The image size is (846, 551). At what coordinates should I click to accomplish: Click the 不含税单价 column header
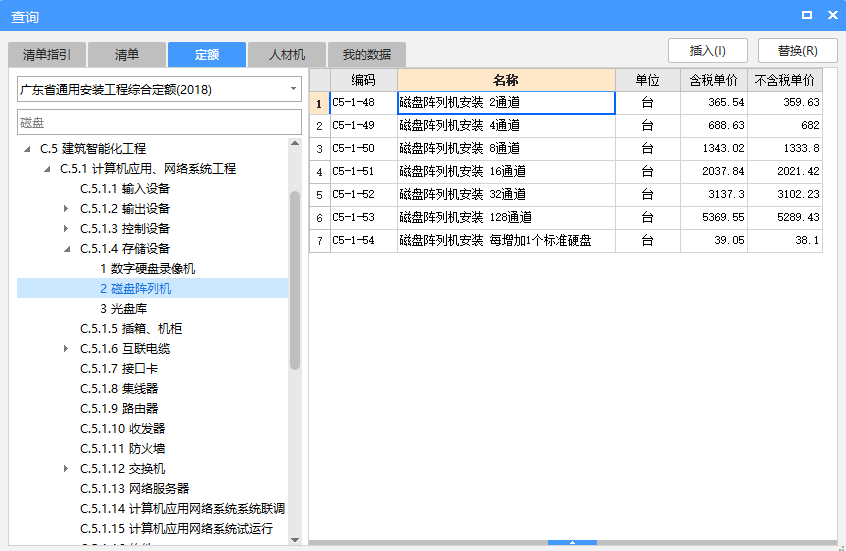(x=784, y=80)
